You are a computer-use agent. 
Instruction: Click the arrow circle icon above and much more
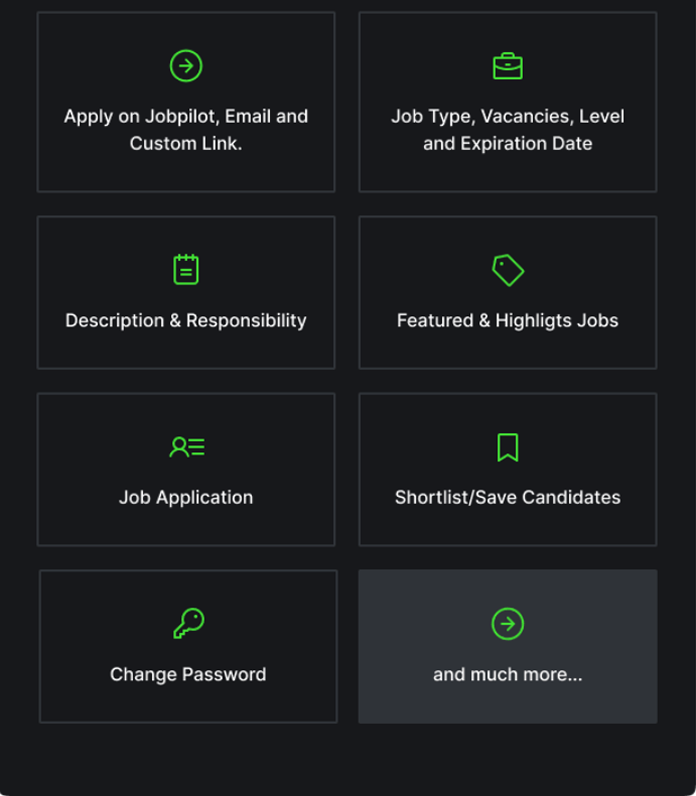508,624
